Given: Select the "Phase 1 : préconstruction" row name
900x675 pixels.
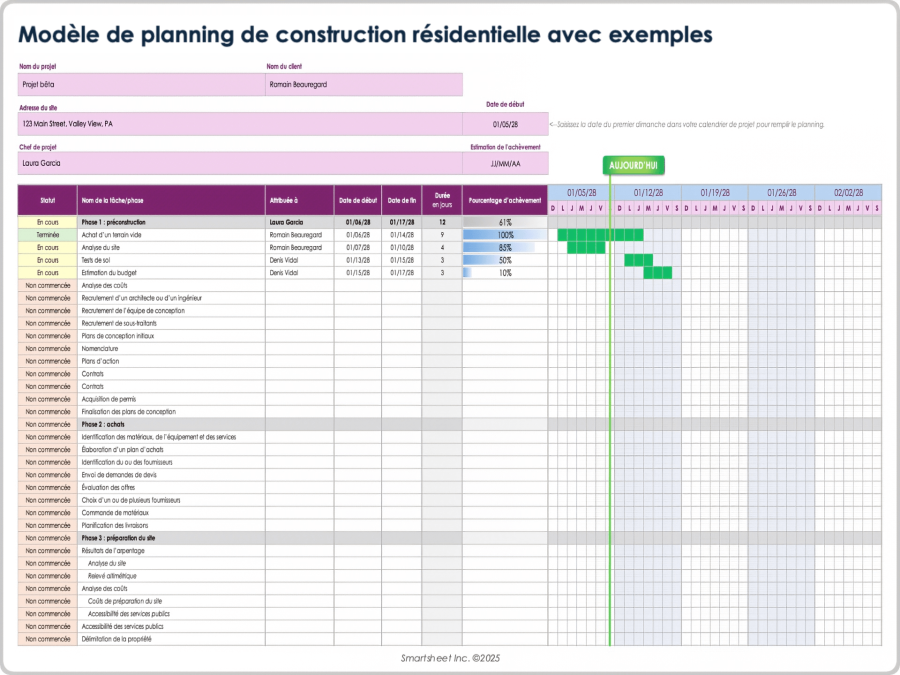Looking at the screenshot, I should click(x=114, y=222).
